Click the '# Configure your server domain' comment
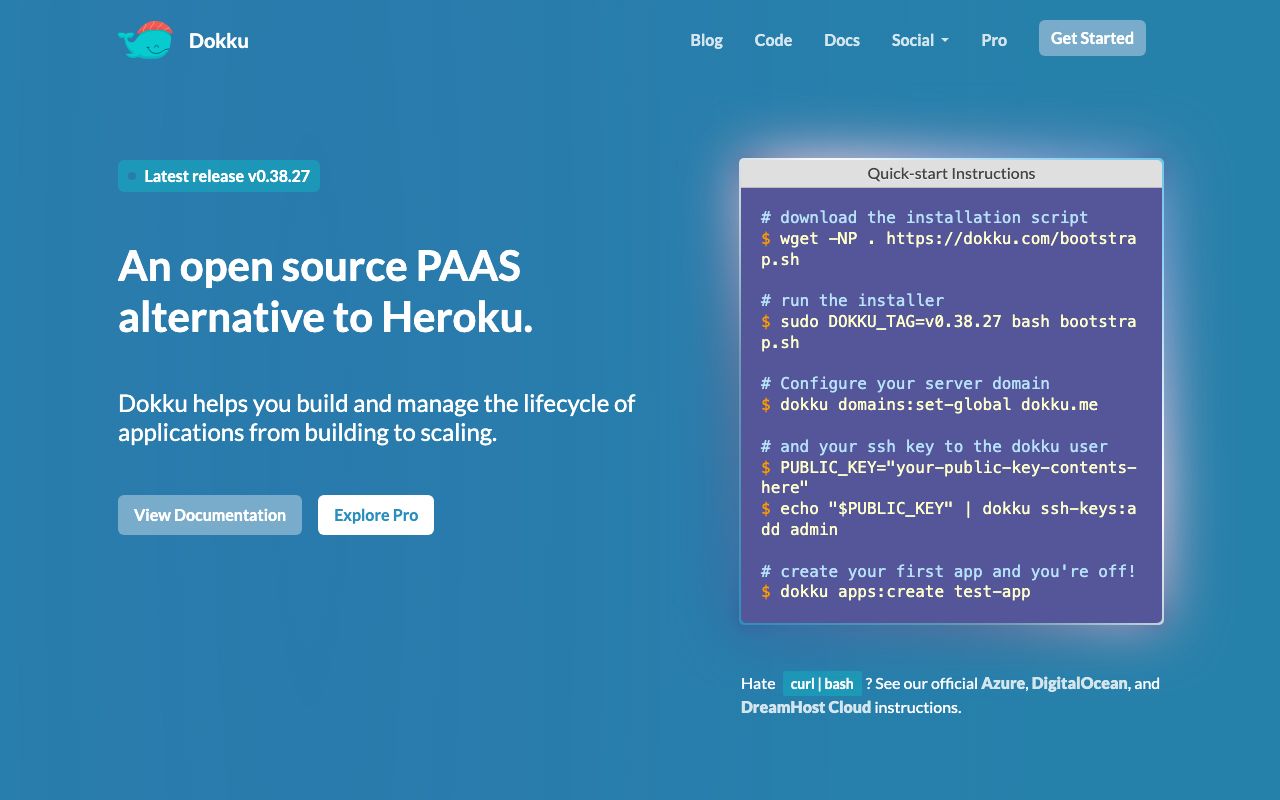The image size is (1280, 800). click(x=905, y=383)
